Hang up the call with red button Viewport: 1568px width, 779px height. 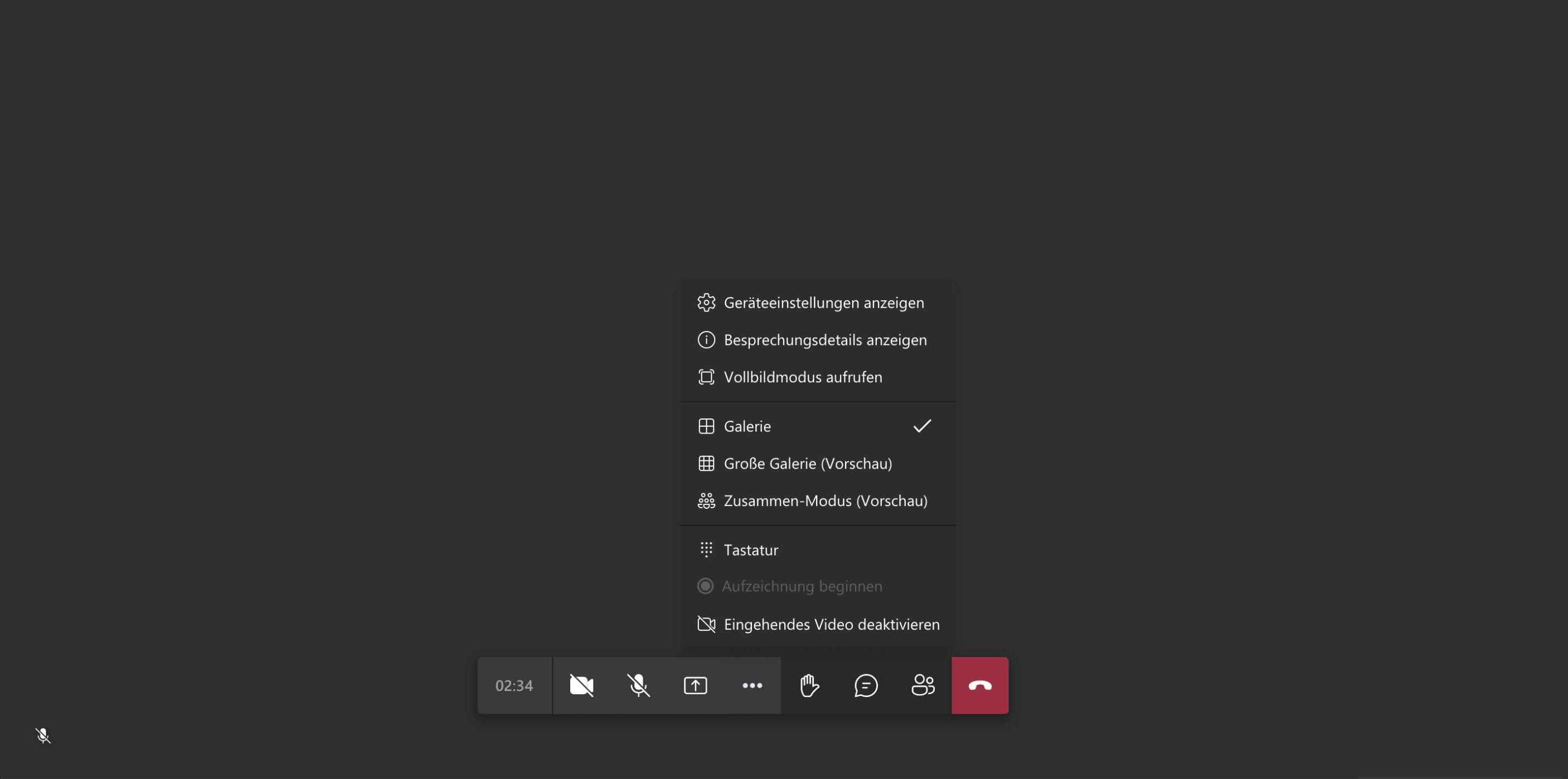pos(980,685)
